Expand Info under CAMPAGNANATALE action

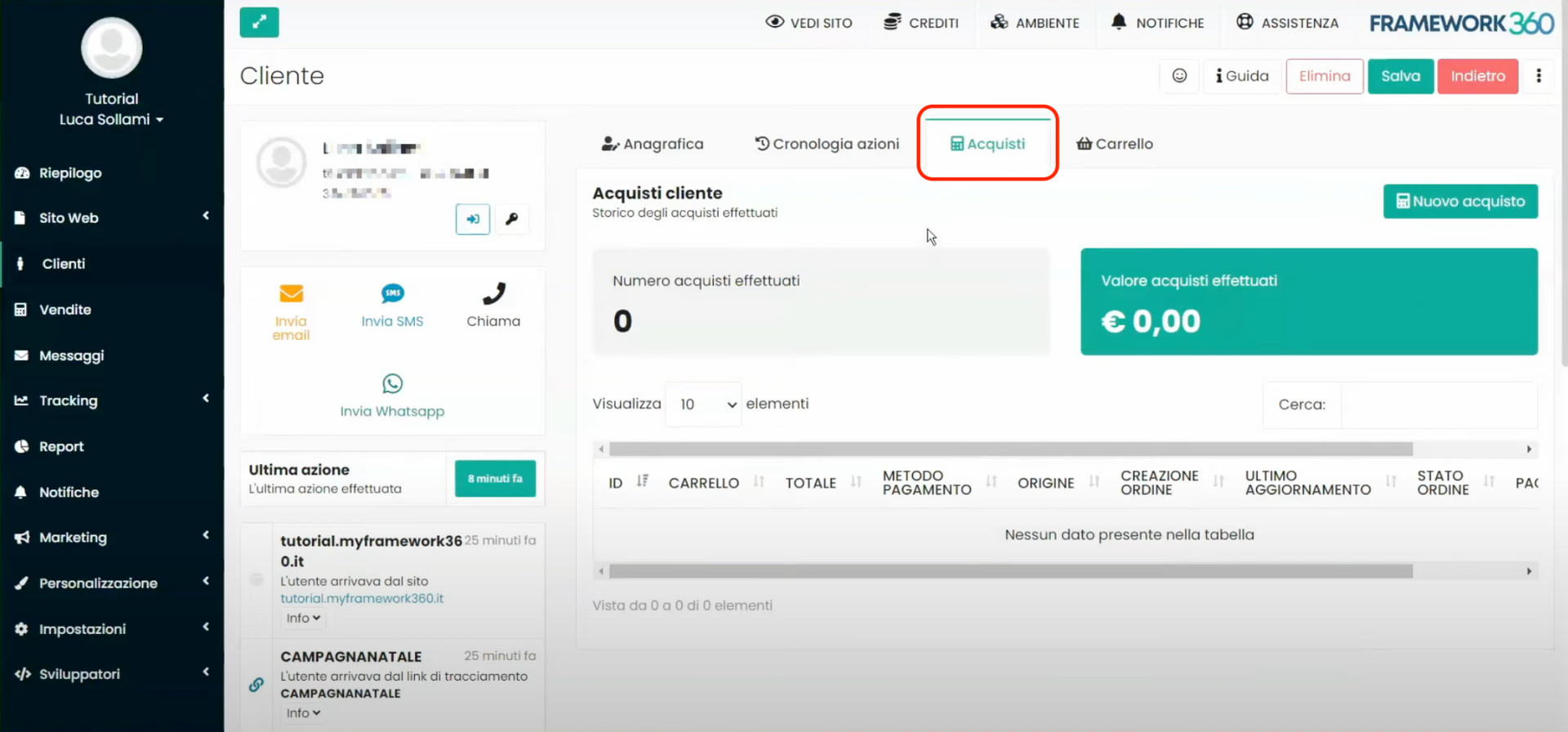(303, 713)
